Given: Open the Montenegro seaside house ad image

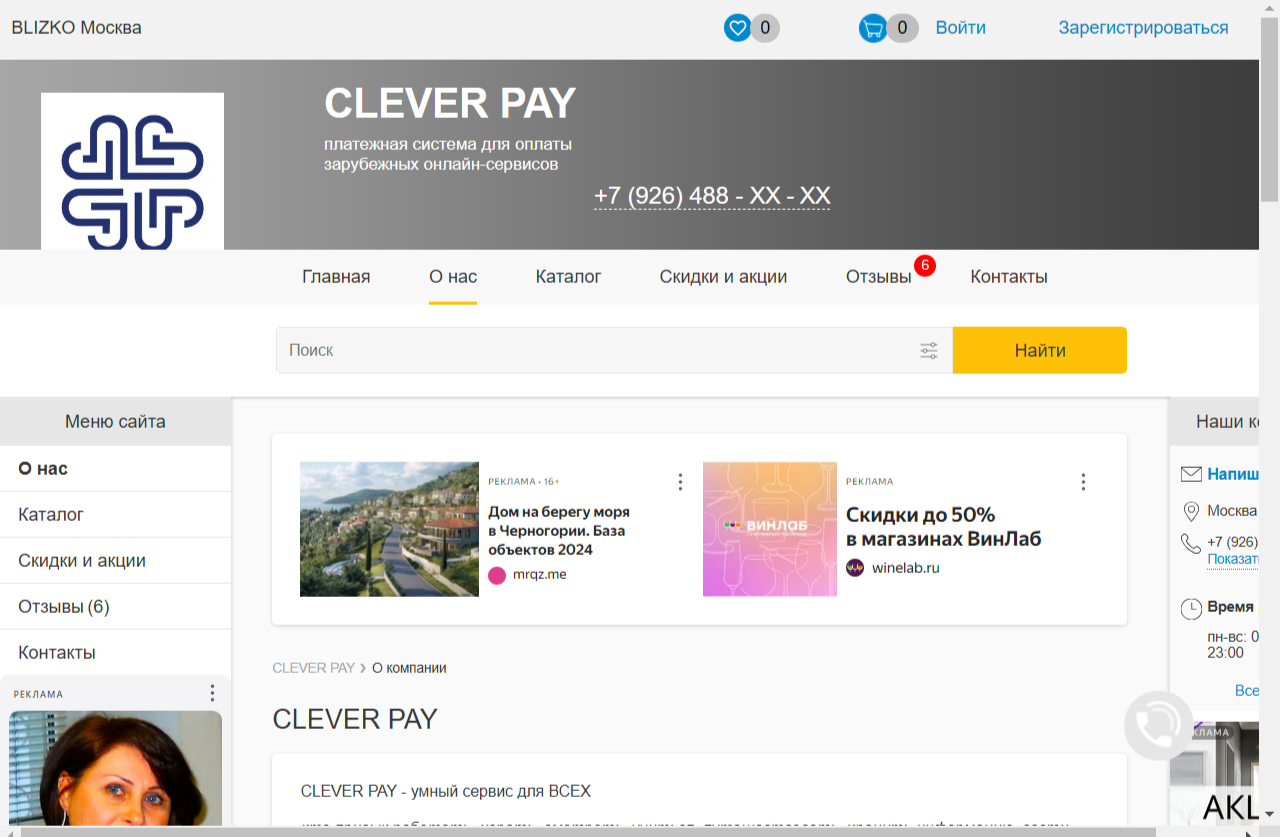Looking at the screenshot, I should [389, 529].
